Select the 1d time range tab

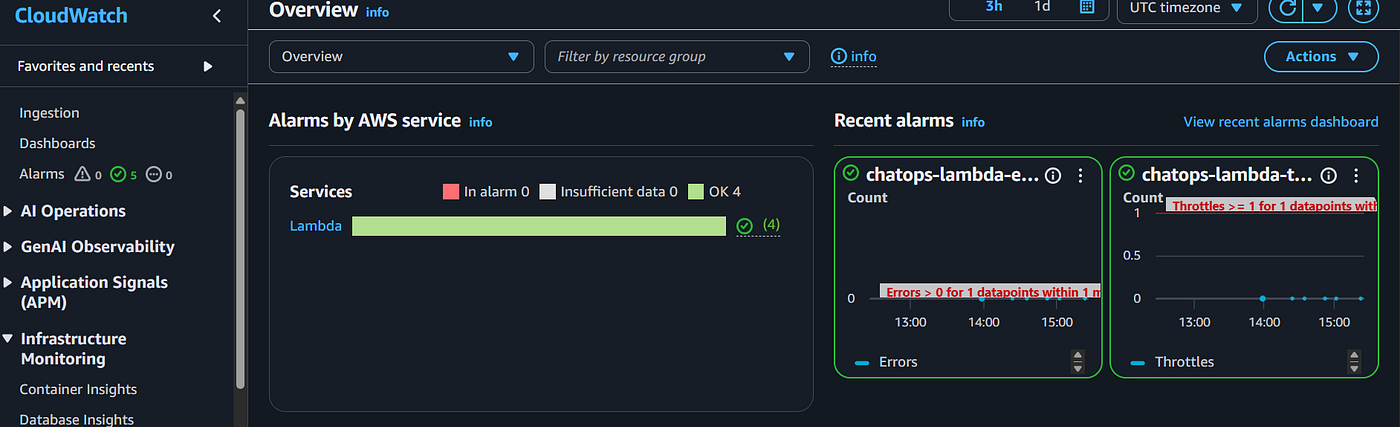(1042, 6)
